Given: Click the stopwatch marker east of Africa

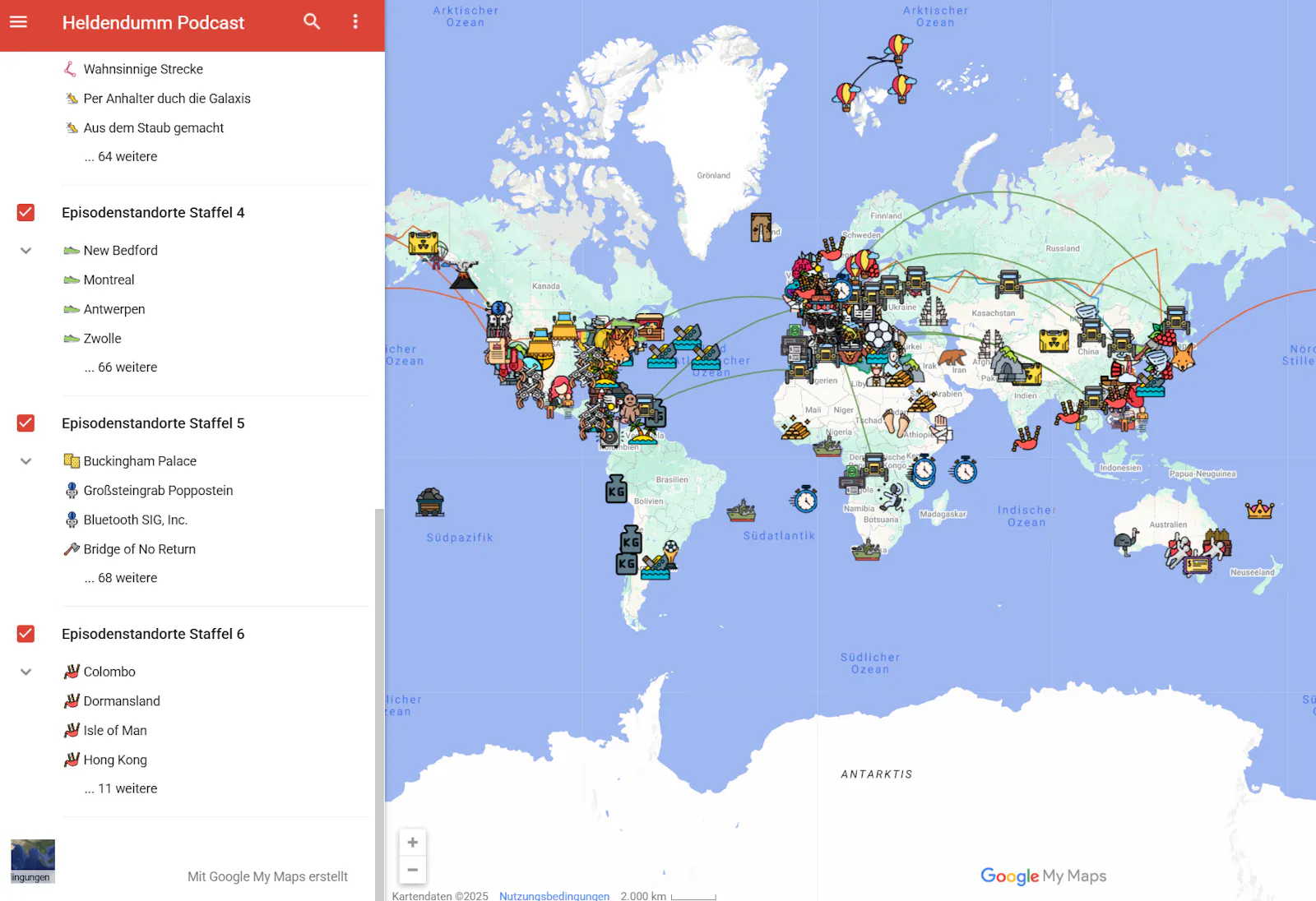Looking at the screenshot, I should (964, 470).
